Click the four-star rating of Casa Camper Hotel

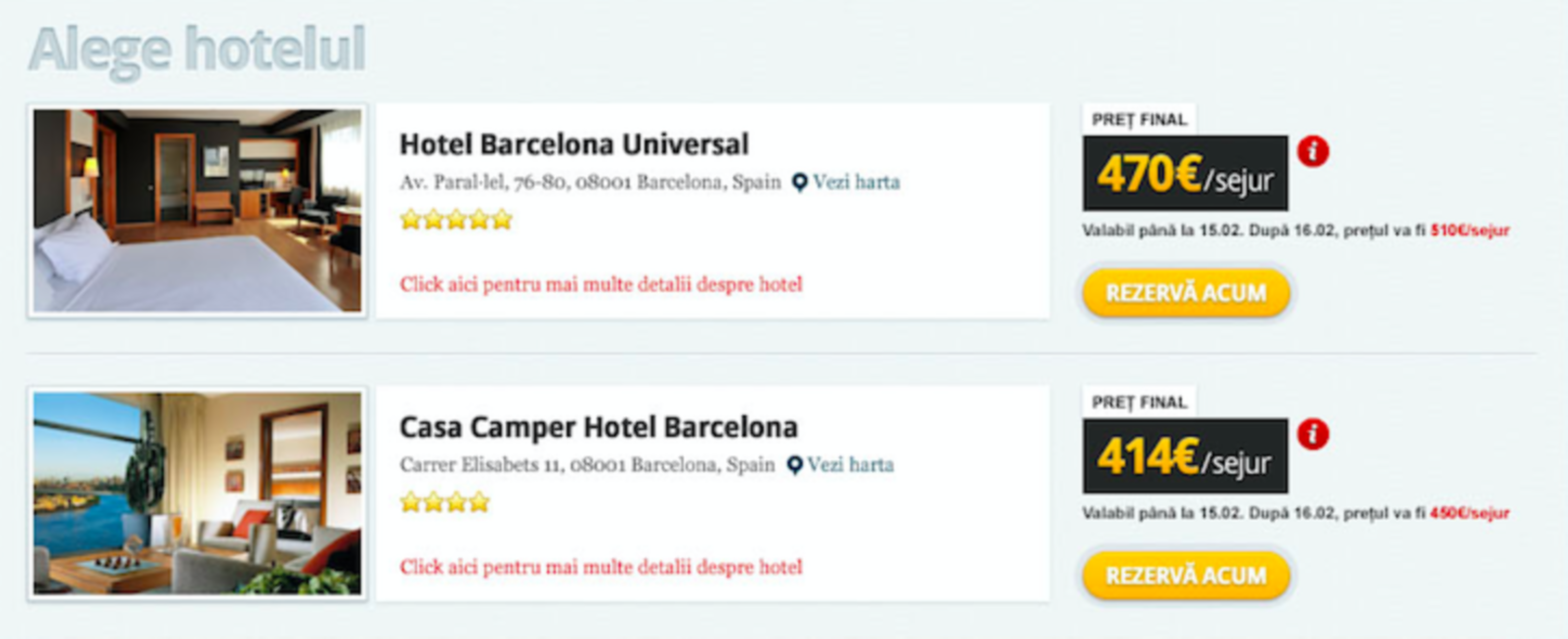(445, 503)
